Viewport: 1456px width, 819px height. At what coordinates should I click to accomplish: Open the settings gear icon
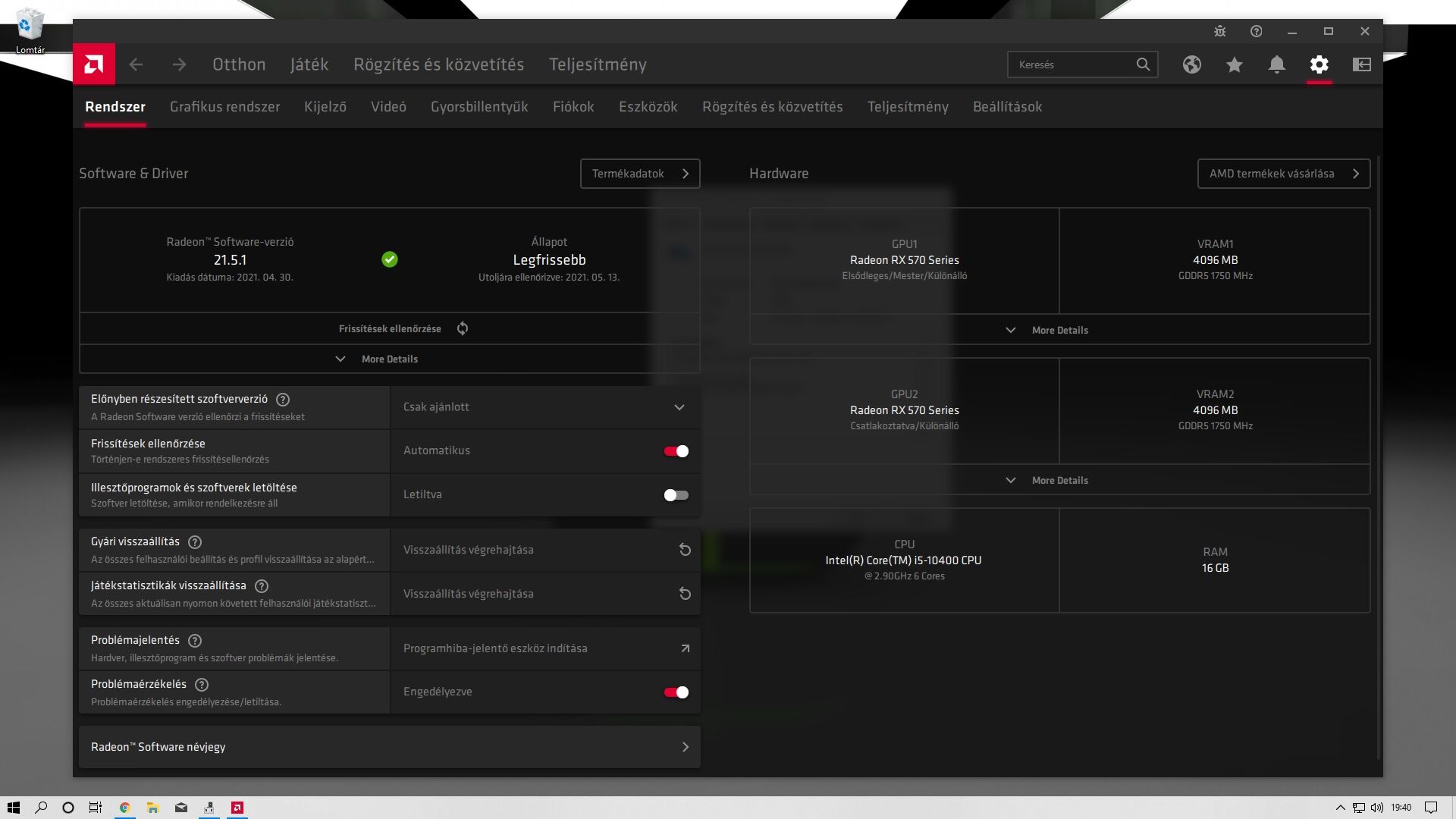pos(1319,64)
